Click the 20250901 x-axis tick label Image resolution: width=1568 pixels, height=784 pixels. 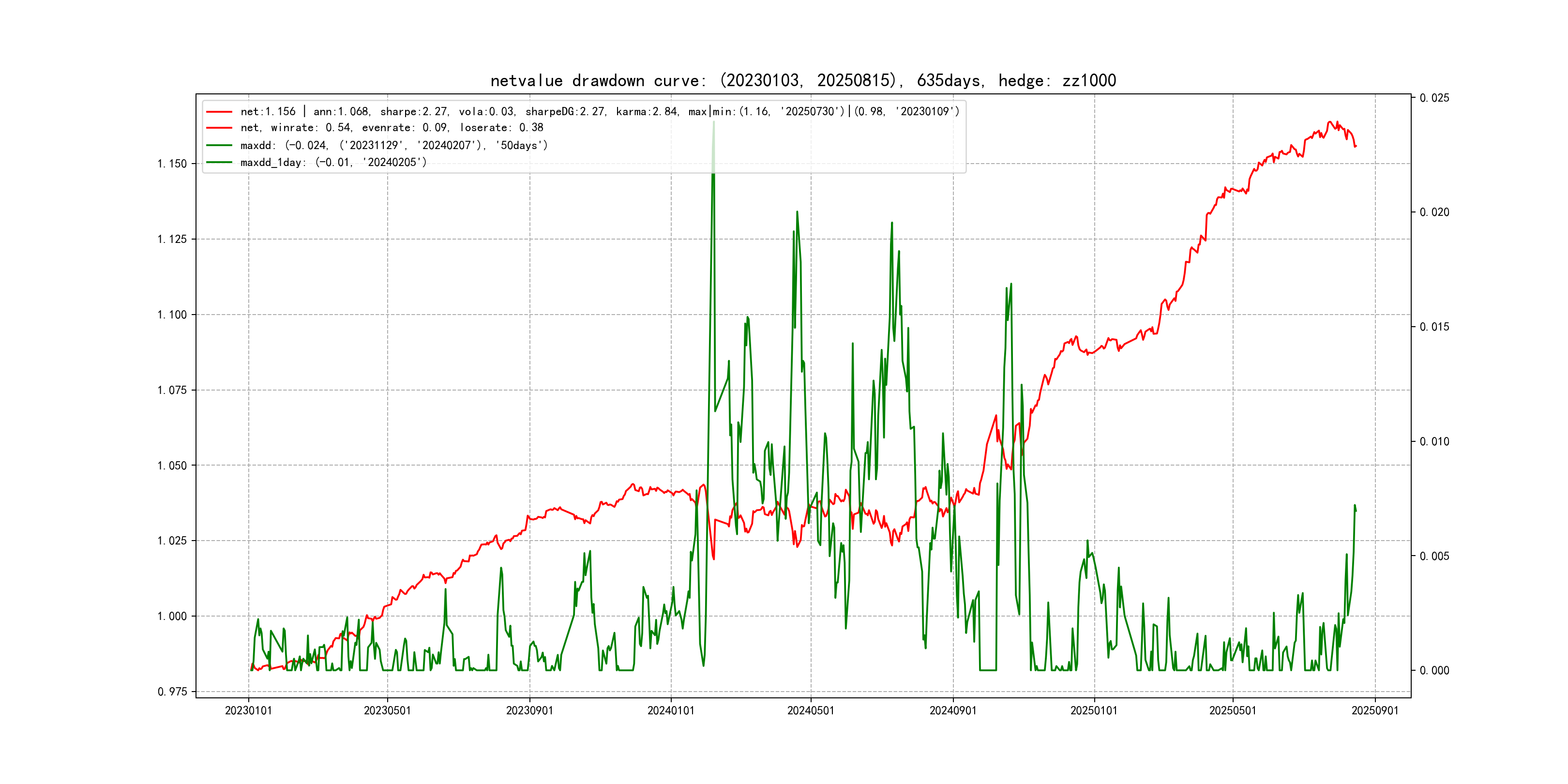(x=1375, y=711)
